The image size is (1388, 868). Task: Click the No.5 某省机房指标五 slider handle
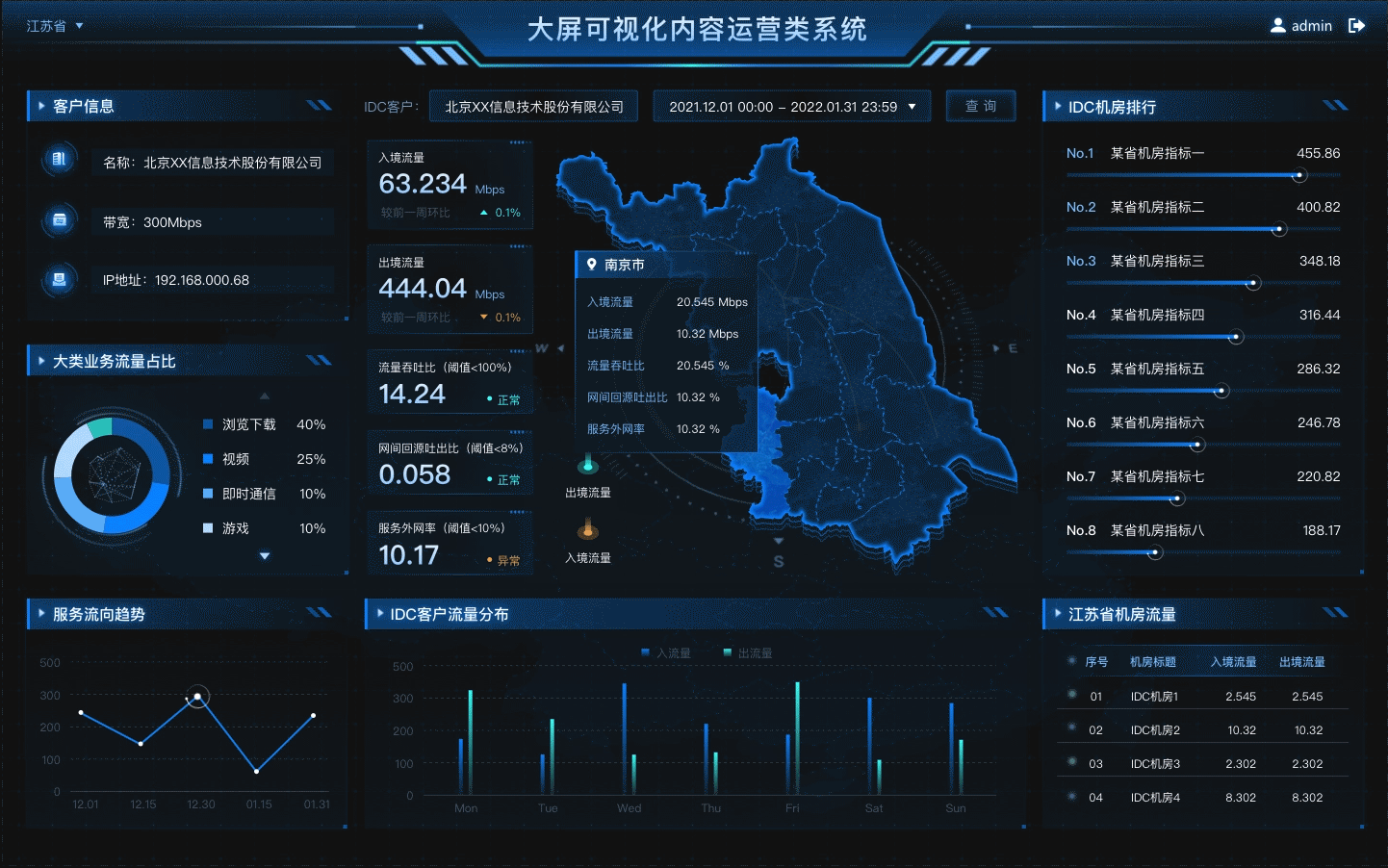(x=1221, y=391)
